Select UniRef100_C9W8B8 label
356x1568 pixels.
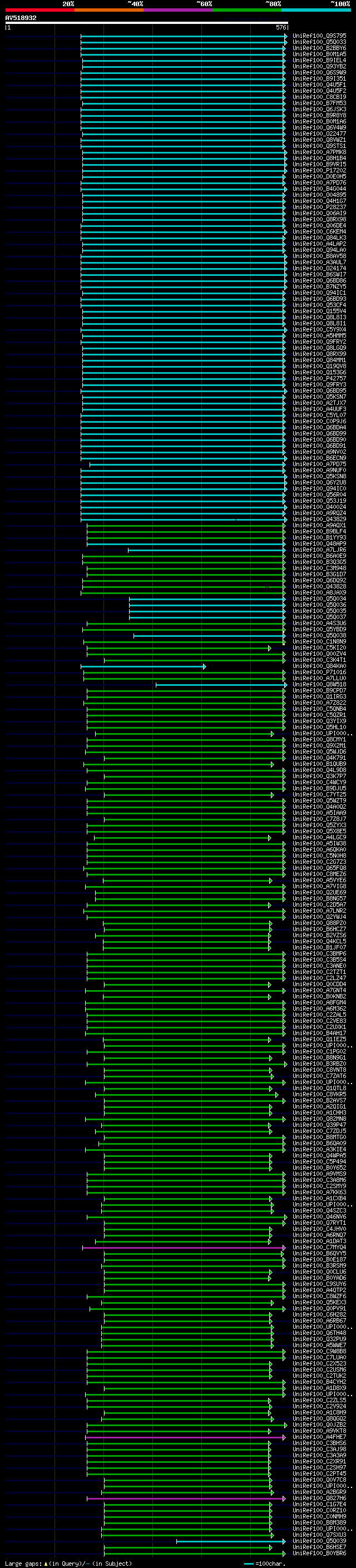tap(319, 1351)
